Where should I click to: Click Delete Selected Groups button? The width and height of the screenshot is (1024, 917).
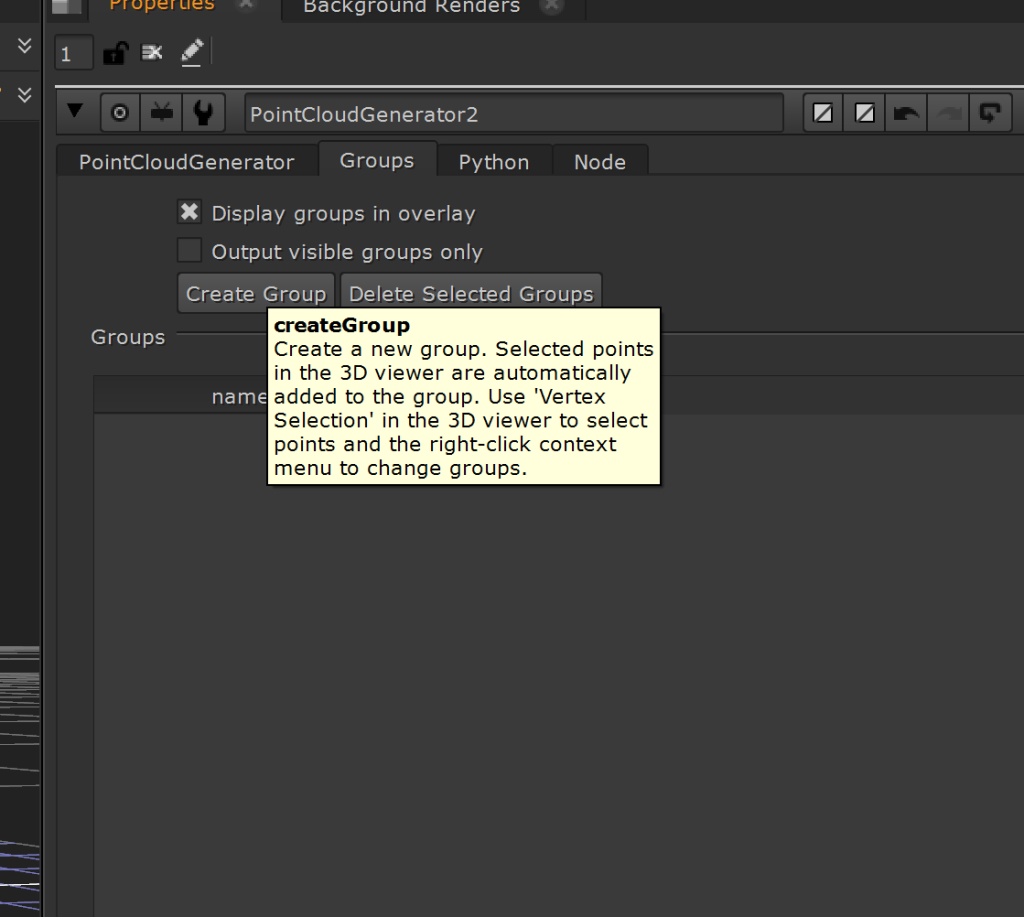tap(471, 293)
